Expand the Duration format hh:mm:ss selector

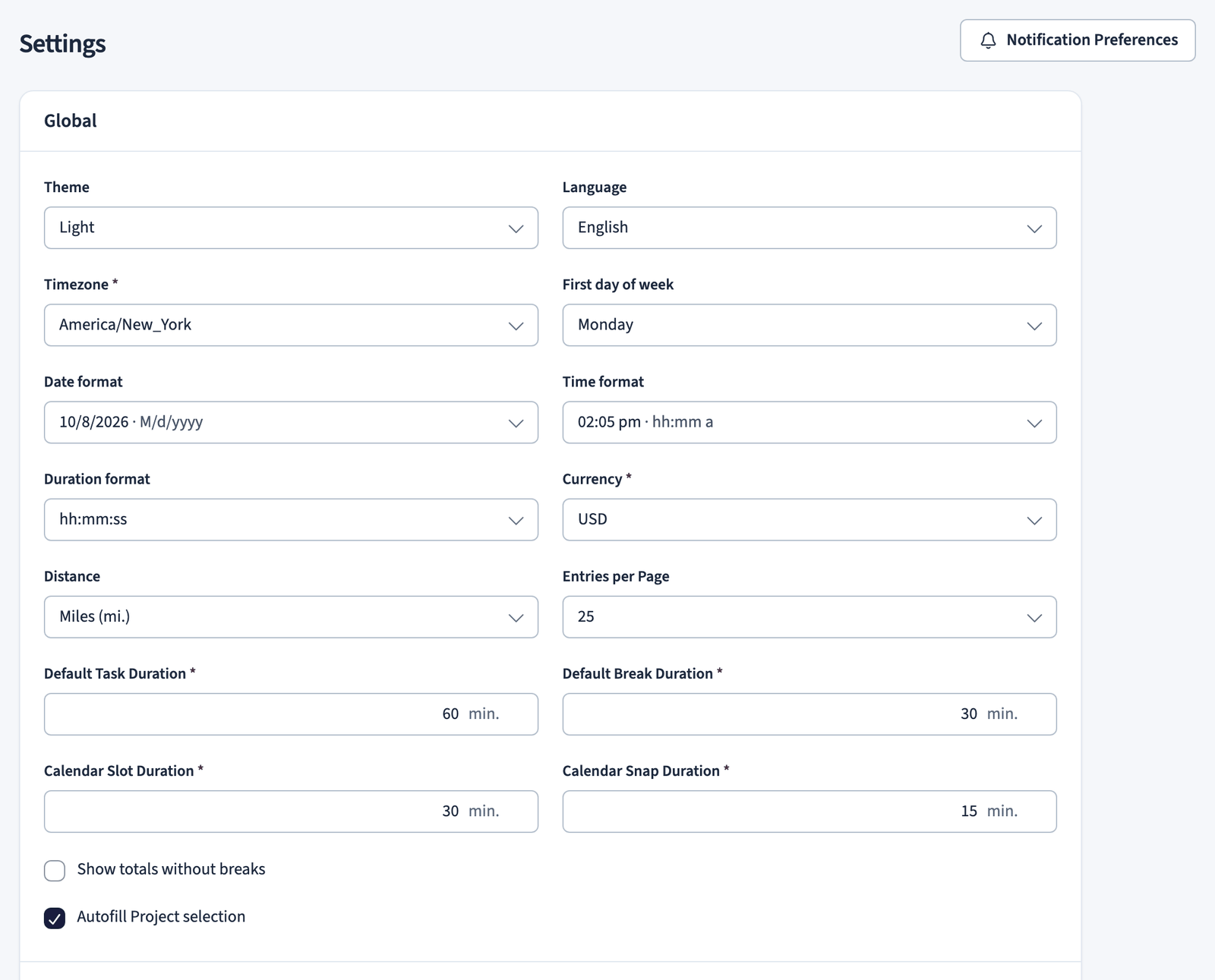tap(291, 519)
